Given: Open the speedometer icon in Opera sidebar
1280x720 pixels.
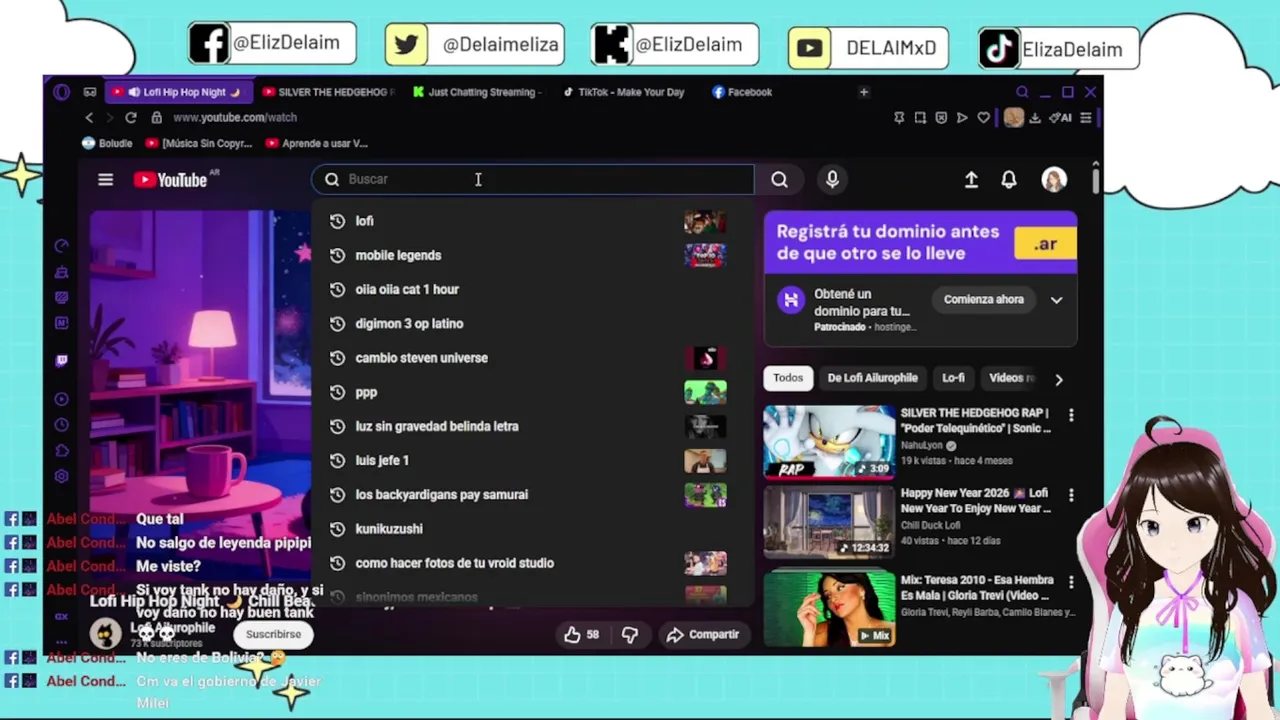Looking at the screenshot, I should 62,246.
